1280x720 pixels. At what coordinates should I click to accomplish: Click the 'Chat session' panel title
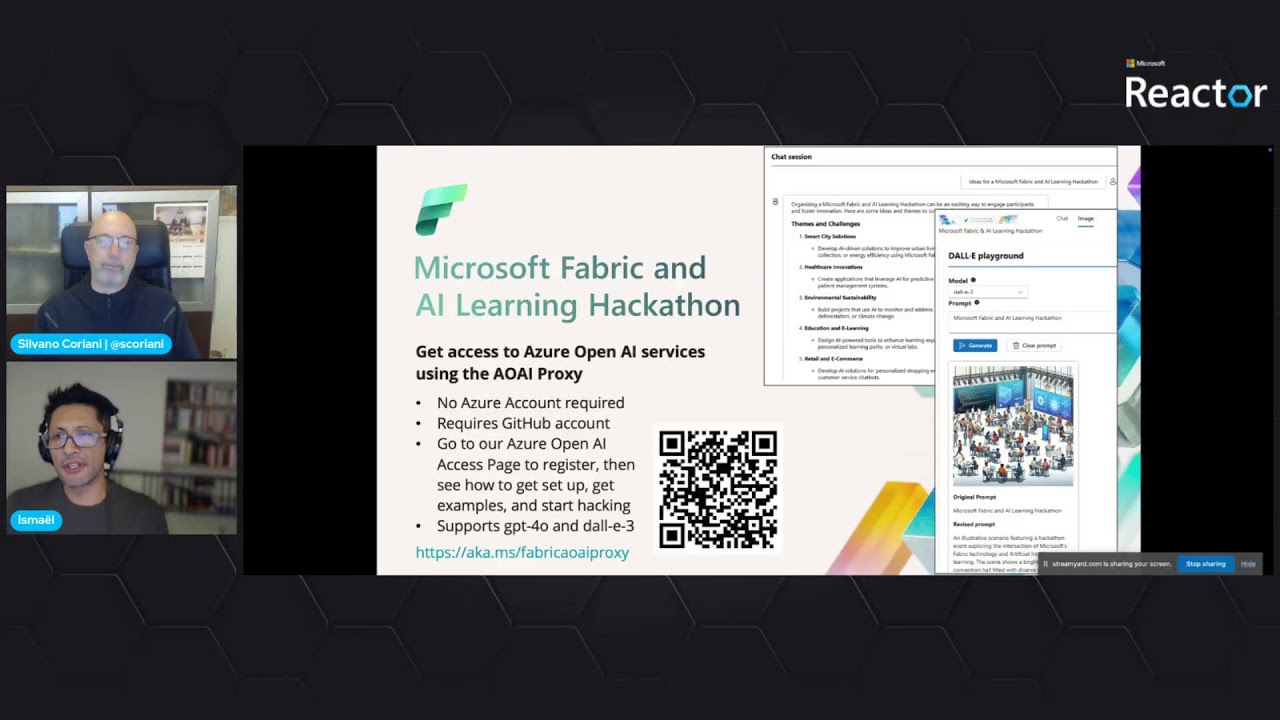tap(791, 157)
